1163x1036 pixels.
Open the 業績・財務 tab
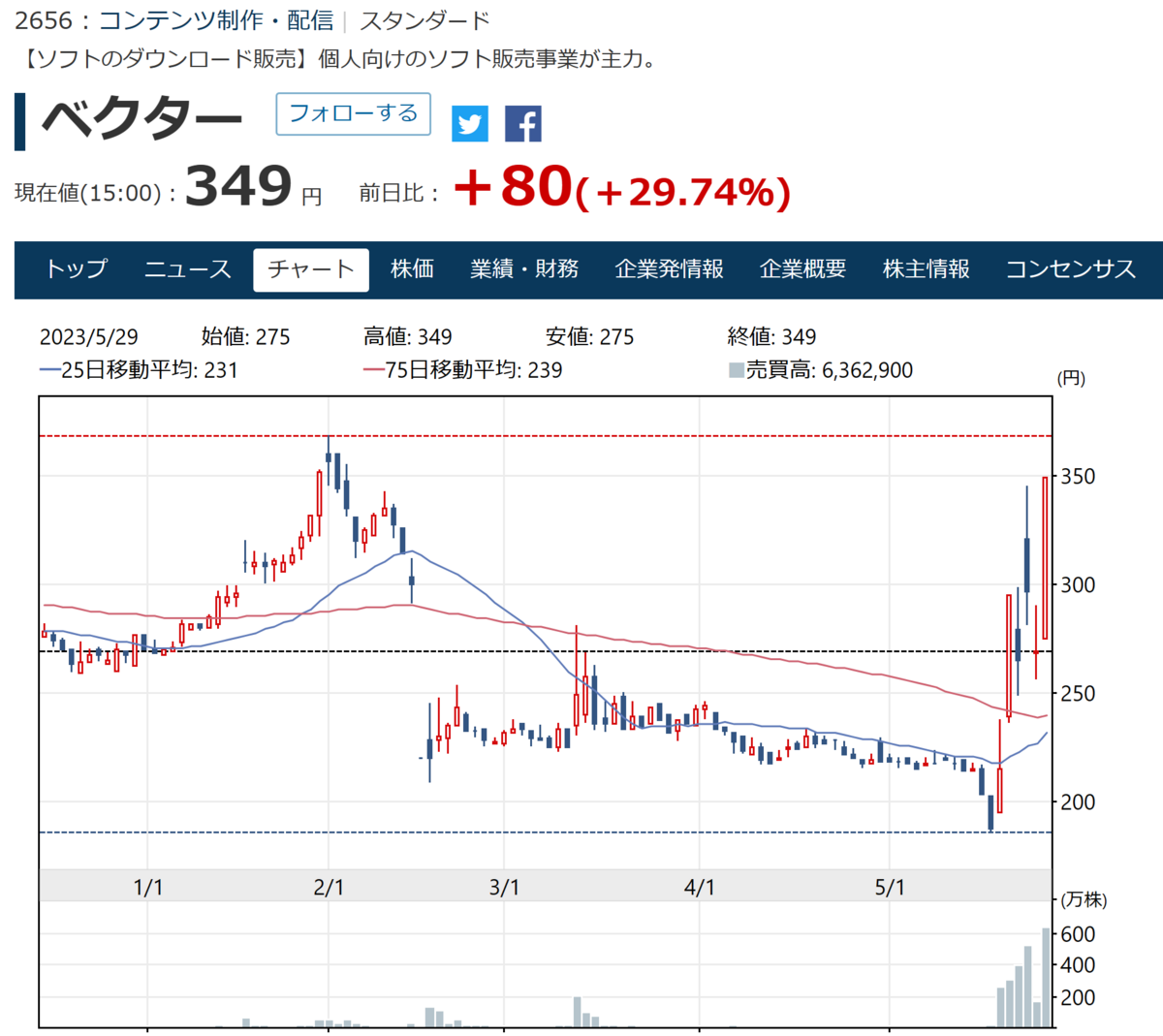point(524,269)
